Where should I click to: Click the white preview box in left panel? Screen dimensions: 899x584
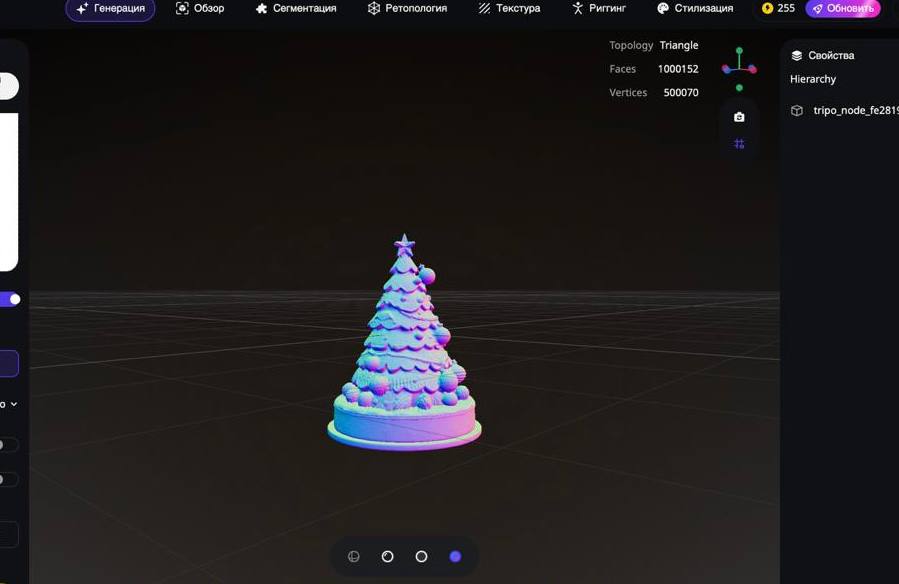click(9, 192)
